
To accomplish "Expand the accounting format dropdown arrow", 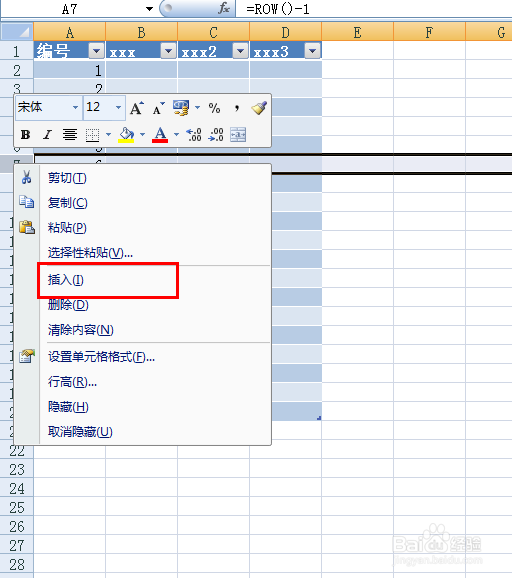I will click(198, 108).
